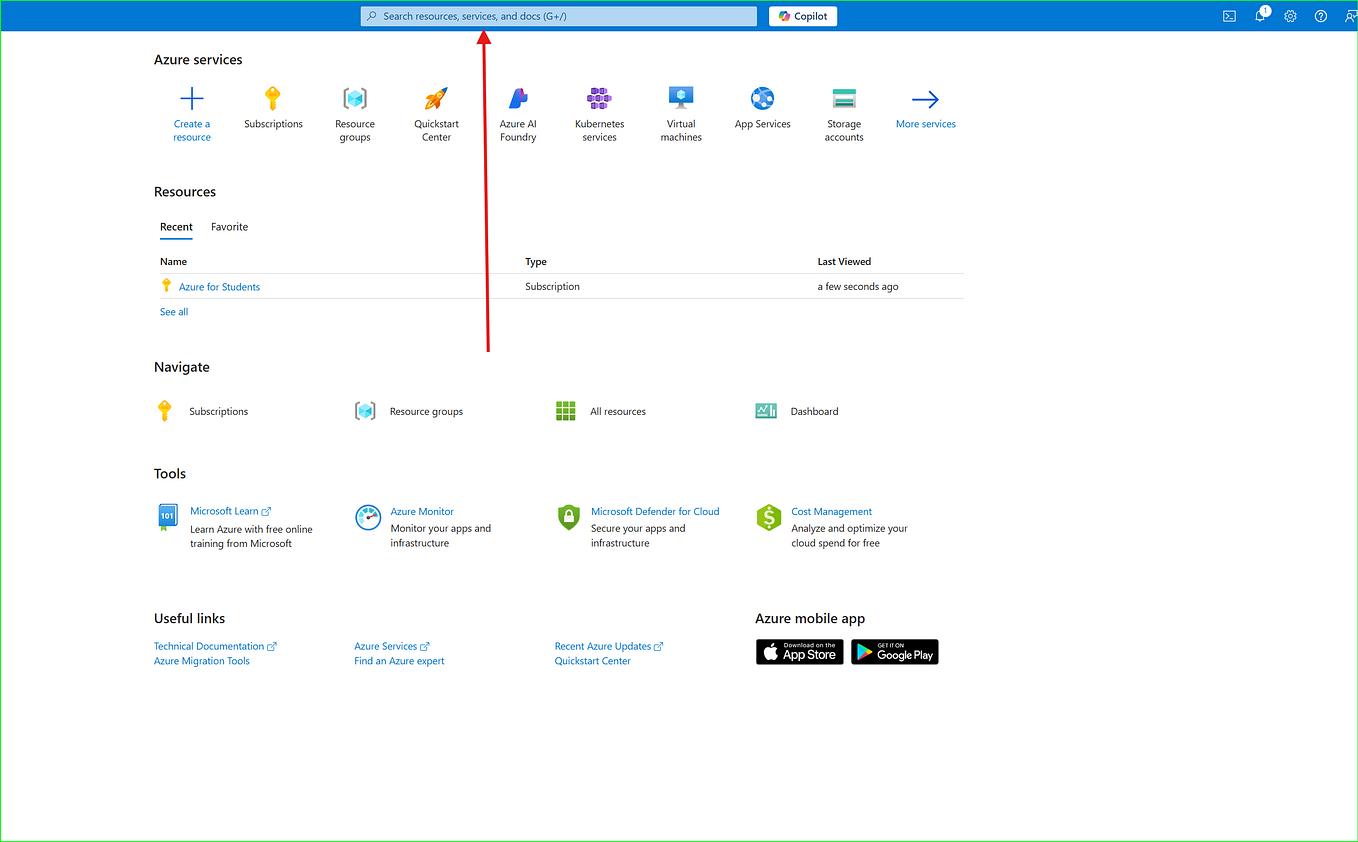Click the search resources input field
The width and height of the screenshot is (1358, 842).
coord(557,16)
